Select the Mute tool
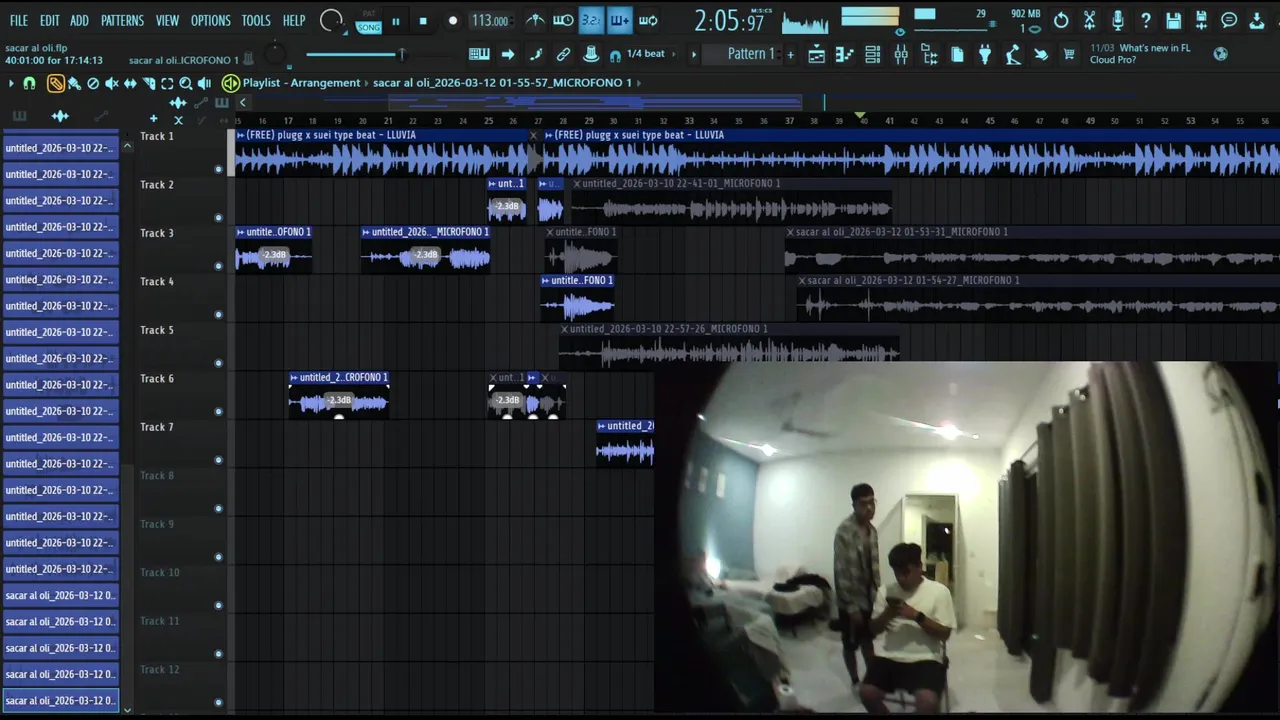The height and width of the screenshot is (720, 1280). tap(112, 83)
